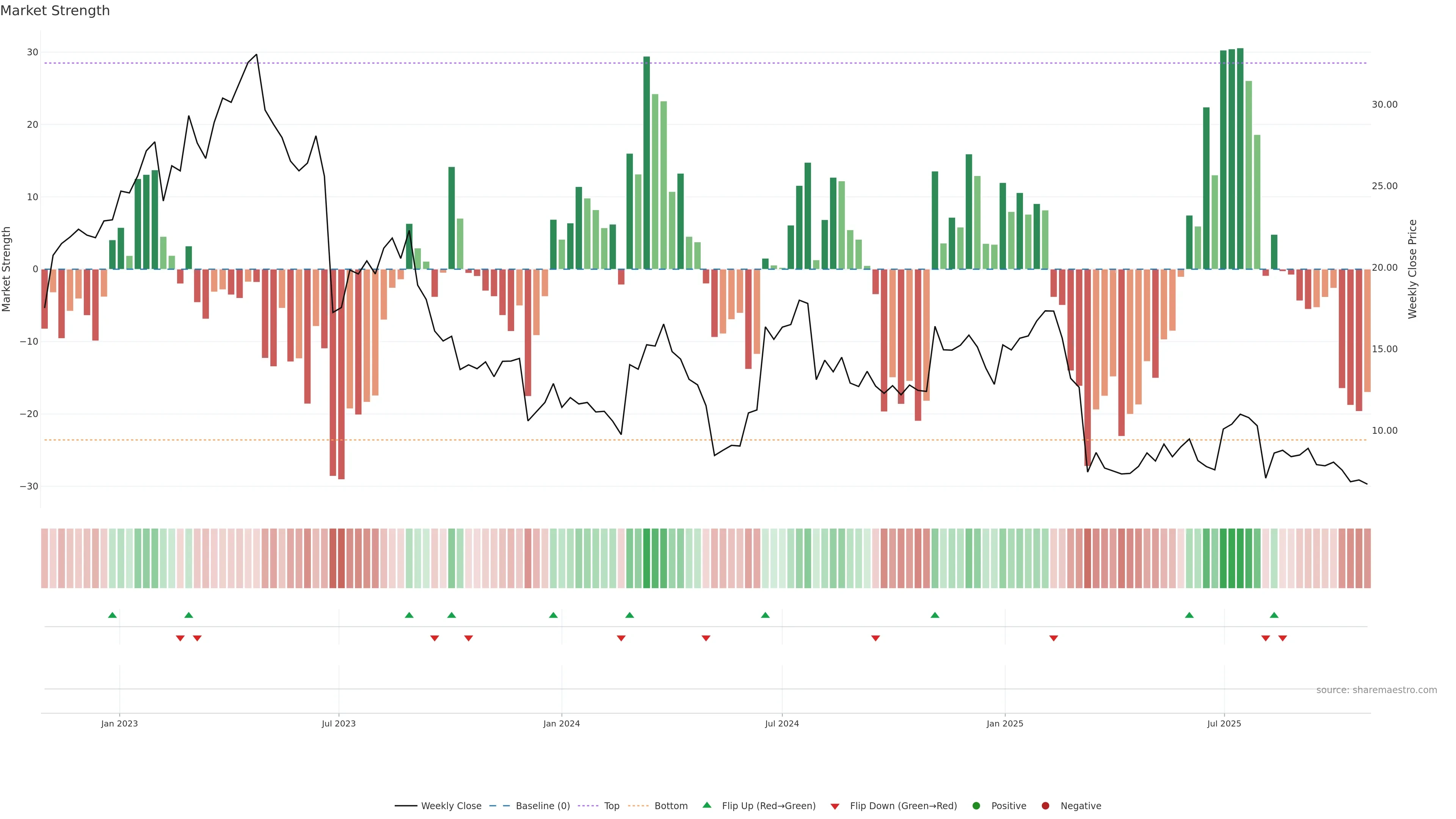This screenshot has width=1456, height=819.
Task: Click the Weekly Close Price axis title
Action: click(x=1412, y=269)
